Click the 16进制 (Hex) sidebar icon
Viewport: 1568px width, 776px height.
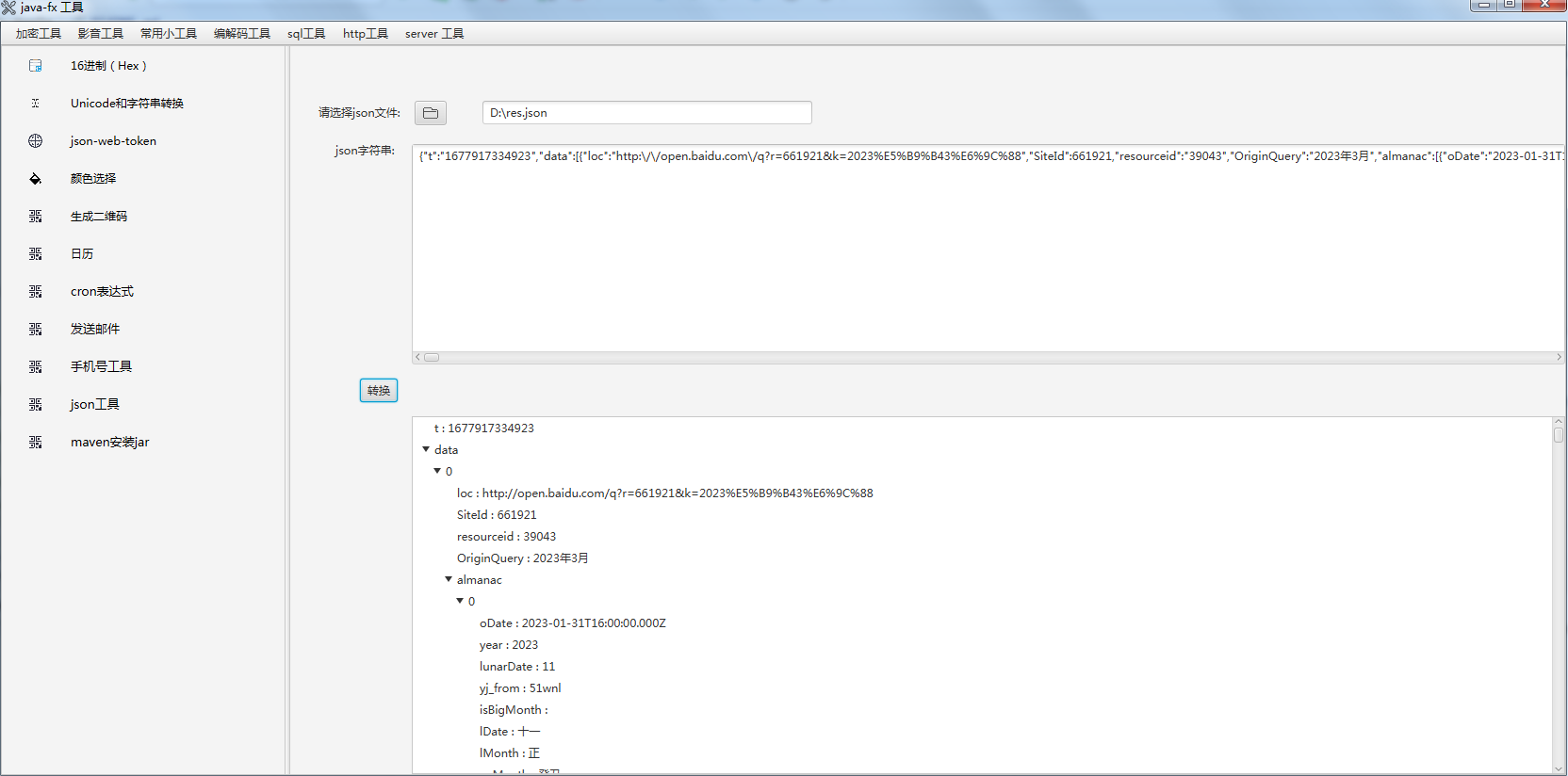tap(36, 66)
